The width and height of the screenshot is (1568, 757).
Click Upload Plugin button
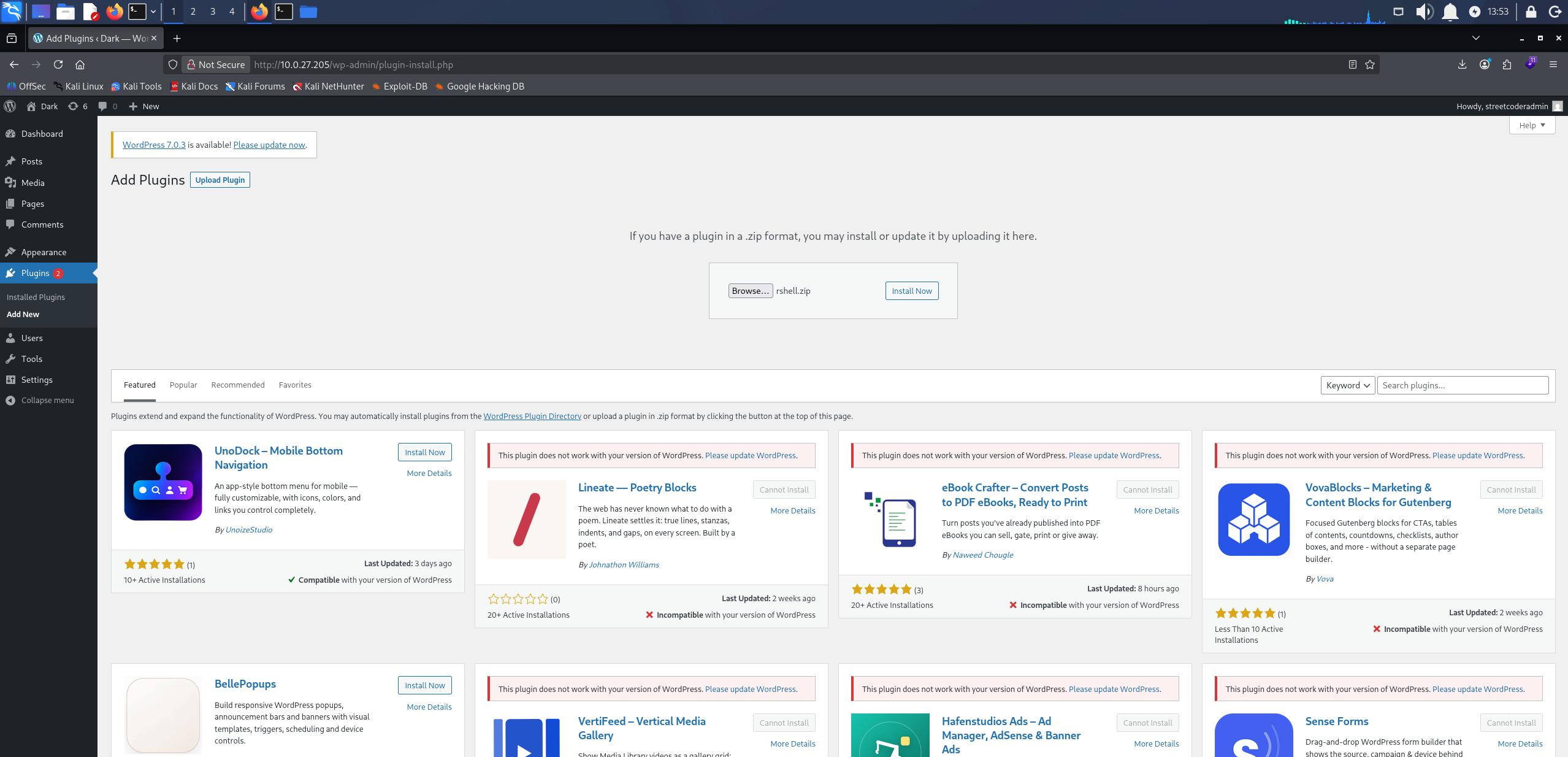[x=220, y=180]
